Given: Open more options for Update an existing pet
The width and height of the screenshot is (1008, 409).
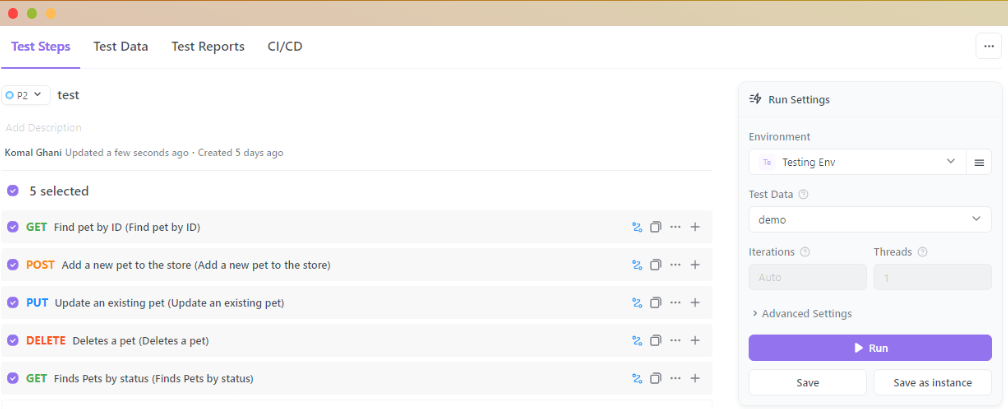Looking at the screenshot, I should (675, 303).
